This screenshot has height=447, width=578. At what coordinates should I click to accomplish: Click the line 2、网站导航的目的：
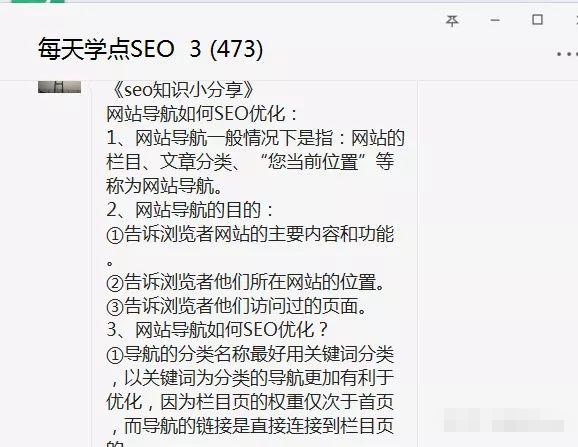(x=190, y=210)
